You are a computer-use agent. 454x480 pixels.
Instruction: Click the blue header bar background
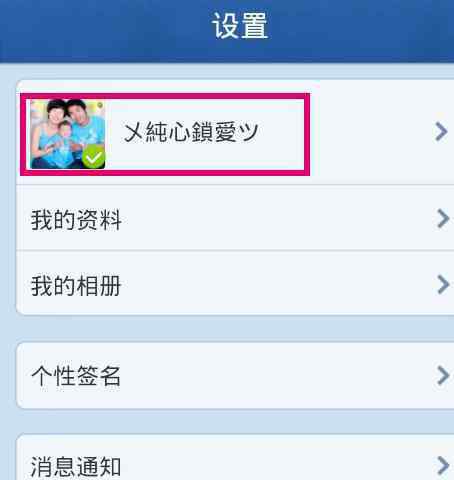(x=100, y=30)
